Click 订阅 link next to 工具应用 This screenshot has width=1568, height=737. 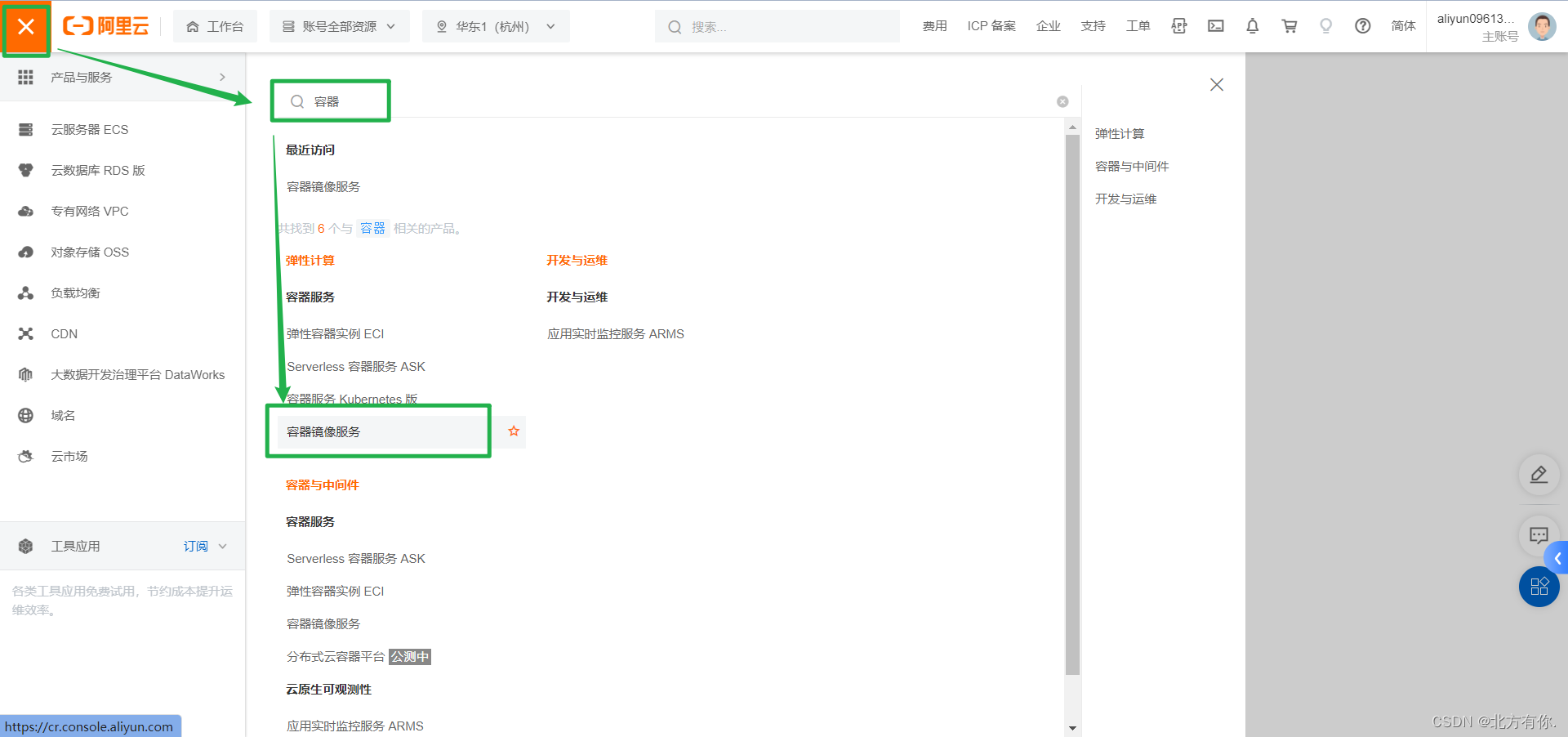(x=195, y=547)
